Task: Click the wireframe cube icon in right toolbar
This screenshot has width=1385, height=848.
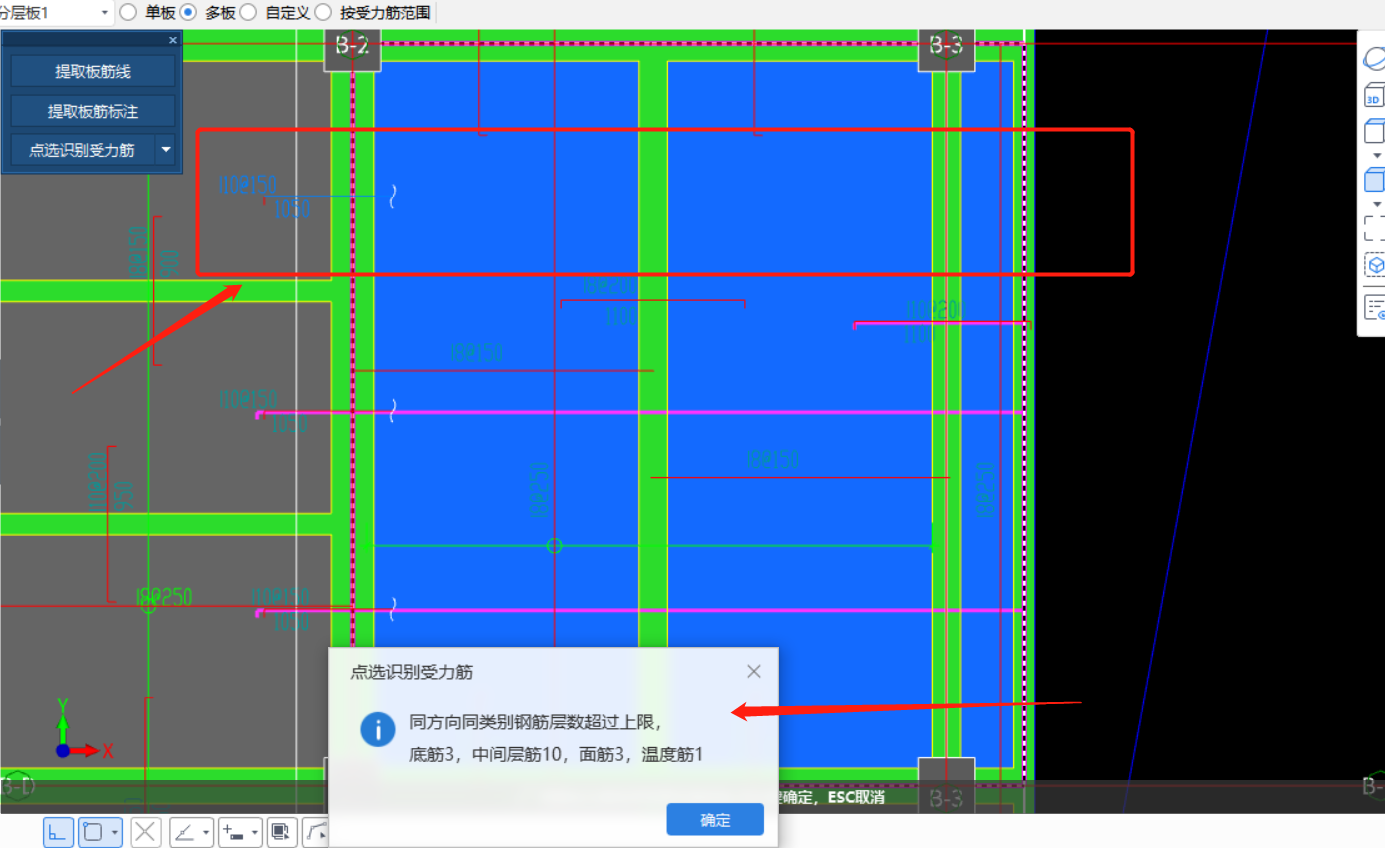Action: [x=1375, y=131]
